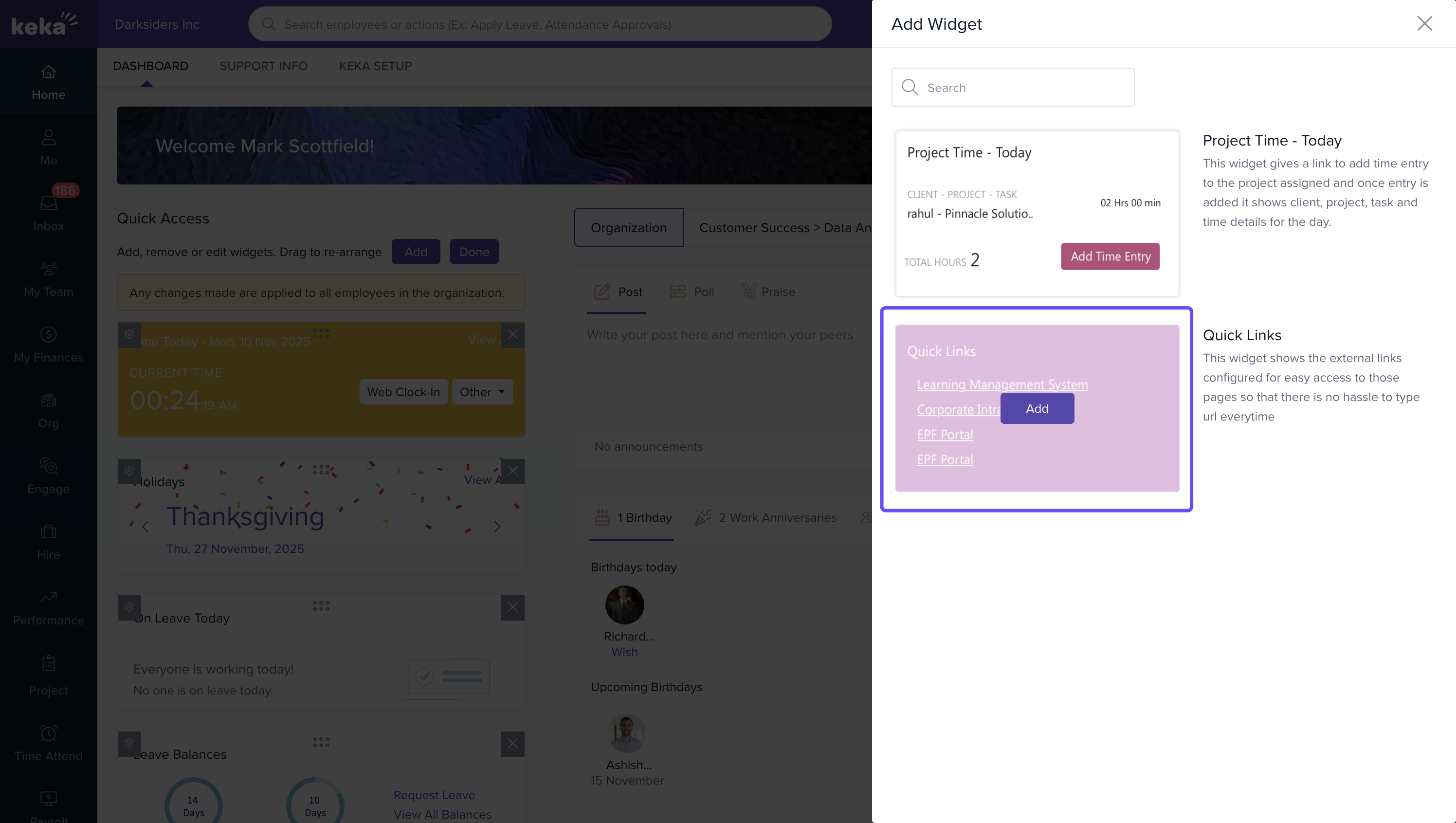Viewport: 1456px width, 823px height.
Task: Open the Engage sidebar icon
Action: tap(49, 466)
